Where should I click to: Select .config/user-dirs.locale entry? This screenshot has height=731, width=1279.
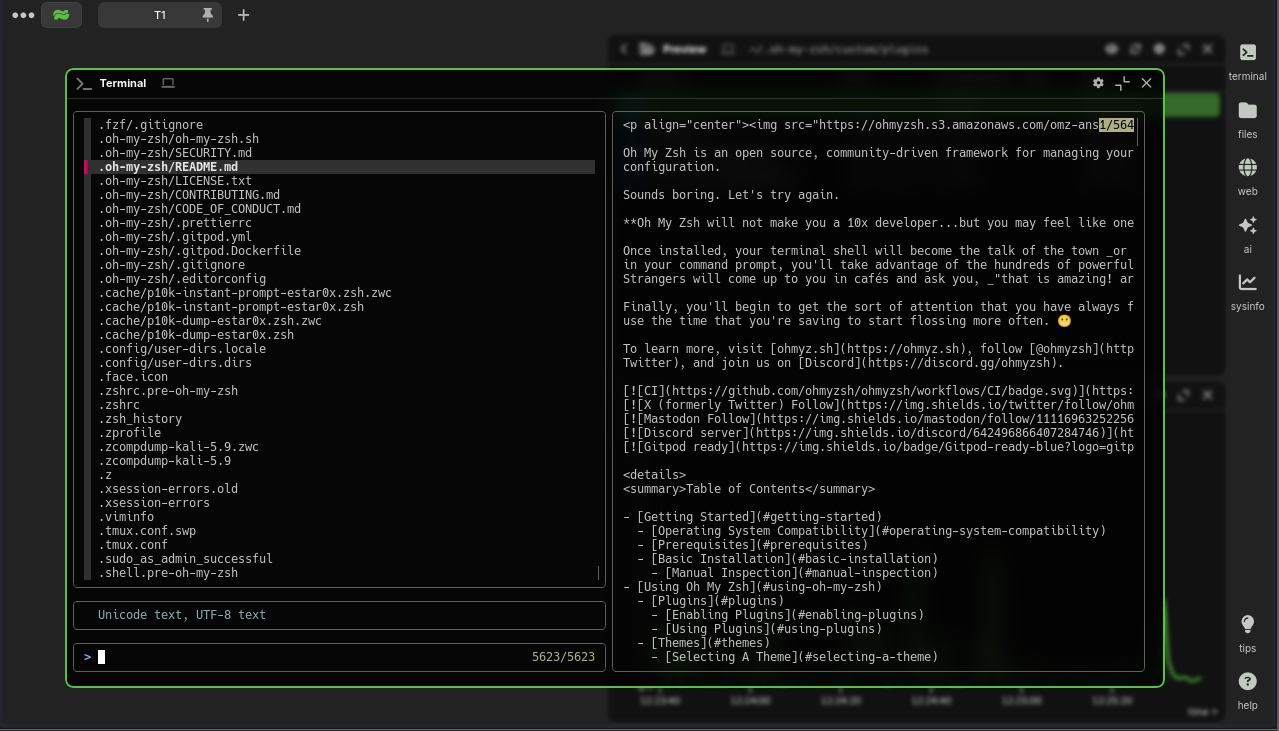pos(182,349)
